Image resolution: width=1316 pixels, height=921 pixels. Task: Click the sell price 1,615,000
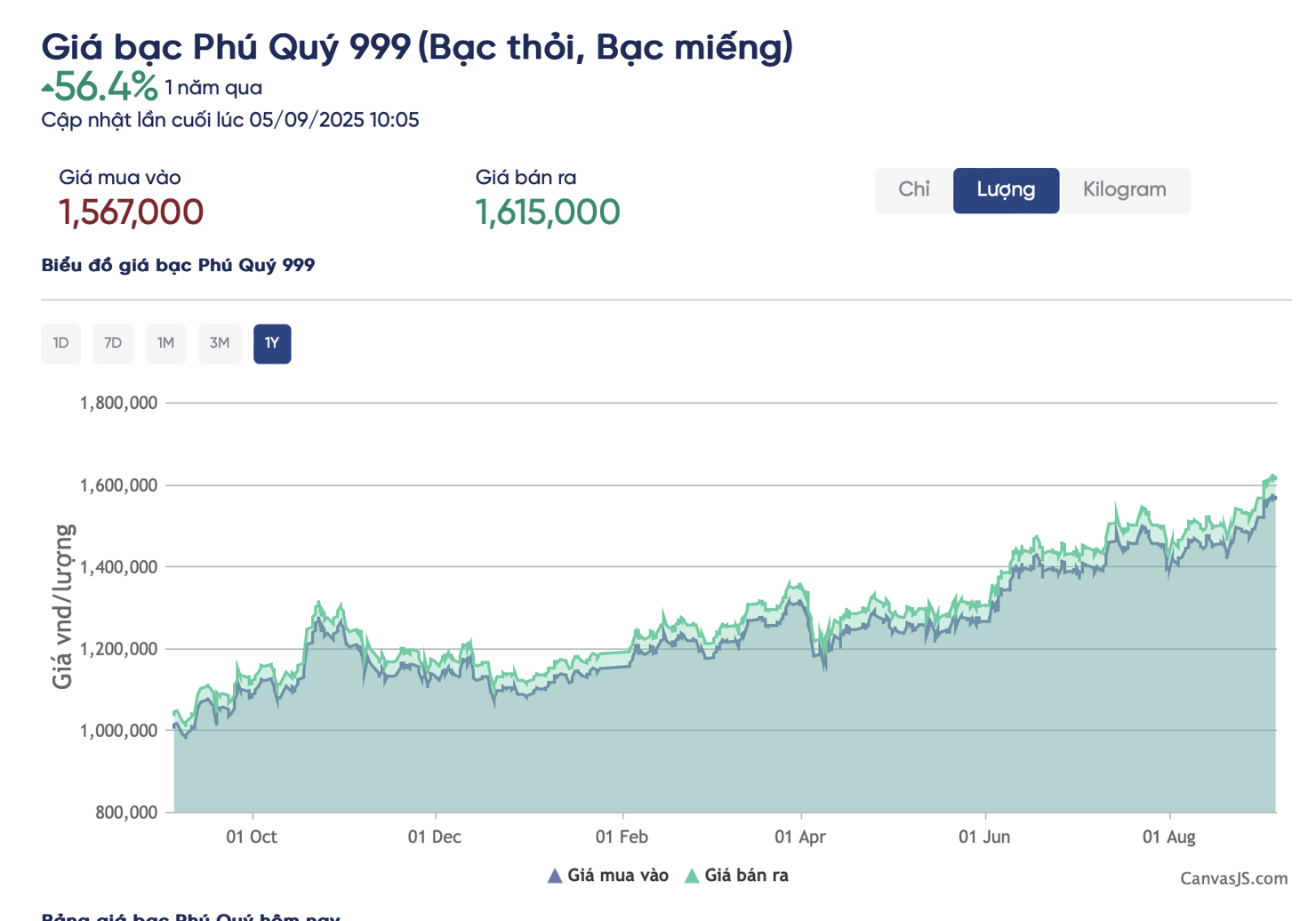[x=547, y=212]
